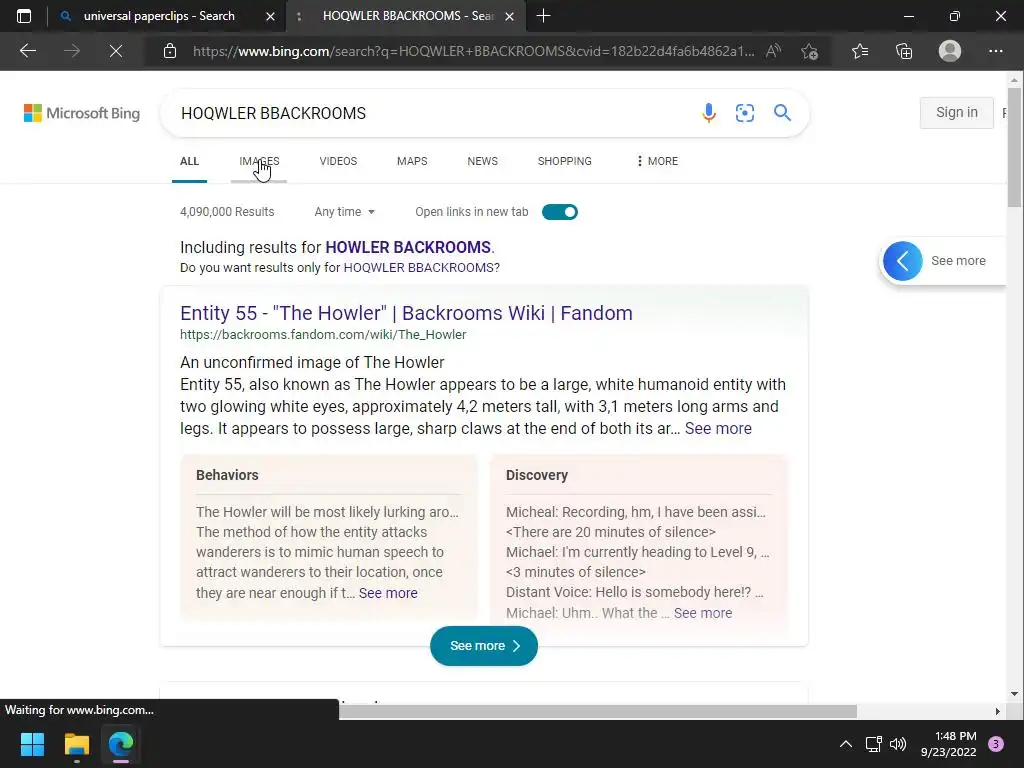The width and height of the screenshot is (1024, 768).
Task: Open Windows Start menu
Action: 32,744
